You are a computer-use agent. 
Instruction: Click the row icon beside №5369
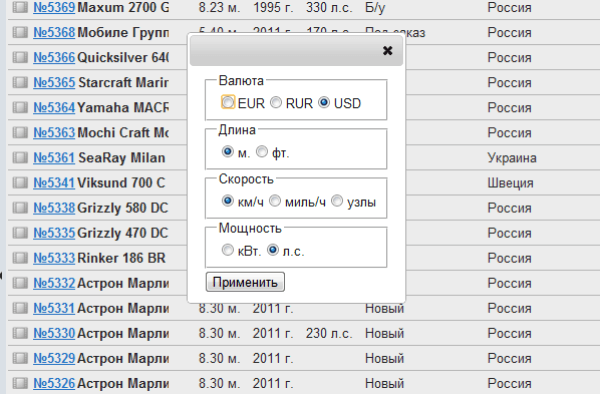point(20,7)
